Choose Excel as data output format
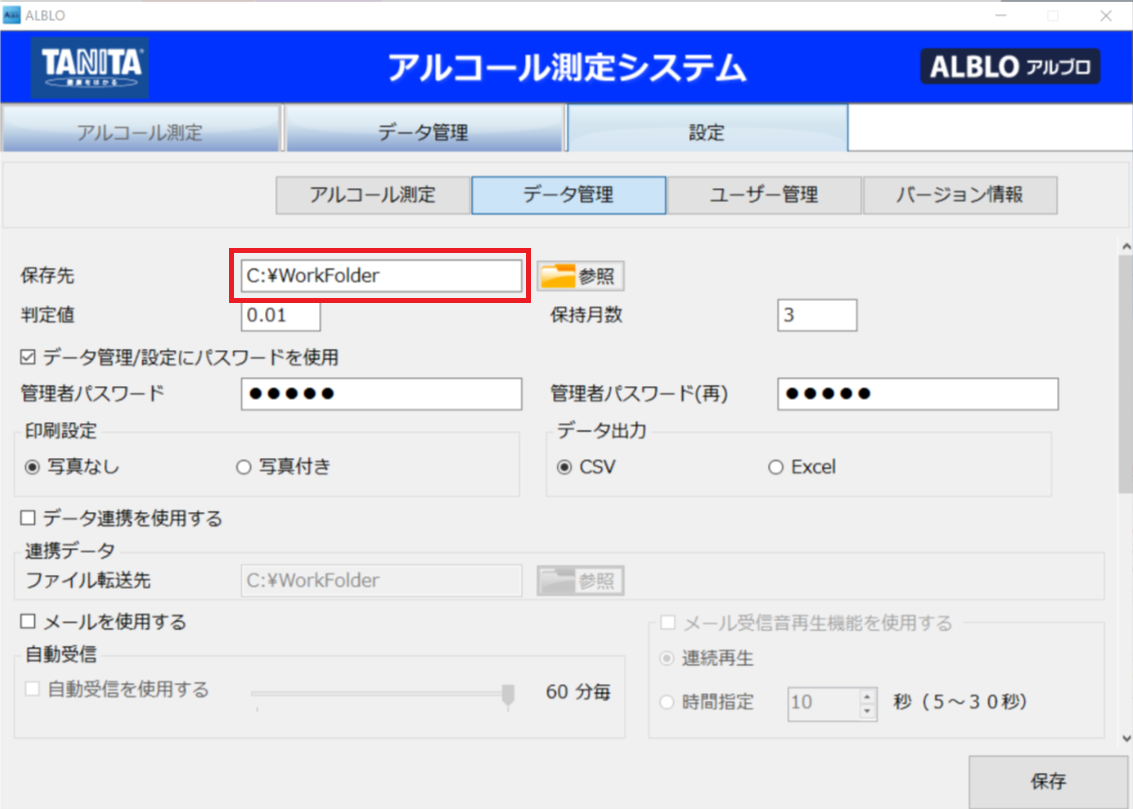Viewport: 1133px width, 809px height. pos(775,466)
